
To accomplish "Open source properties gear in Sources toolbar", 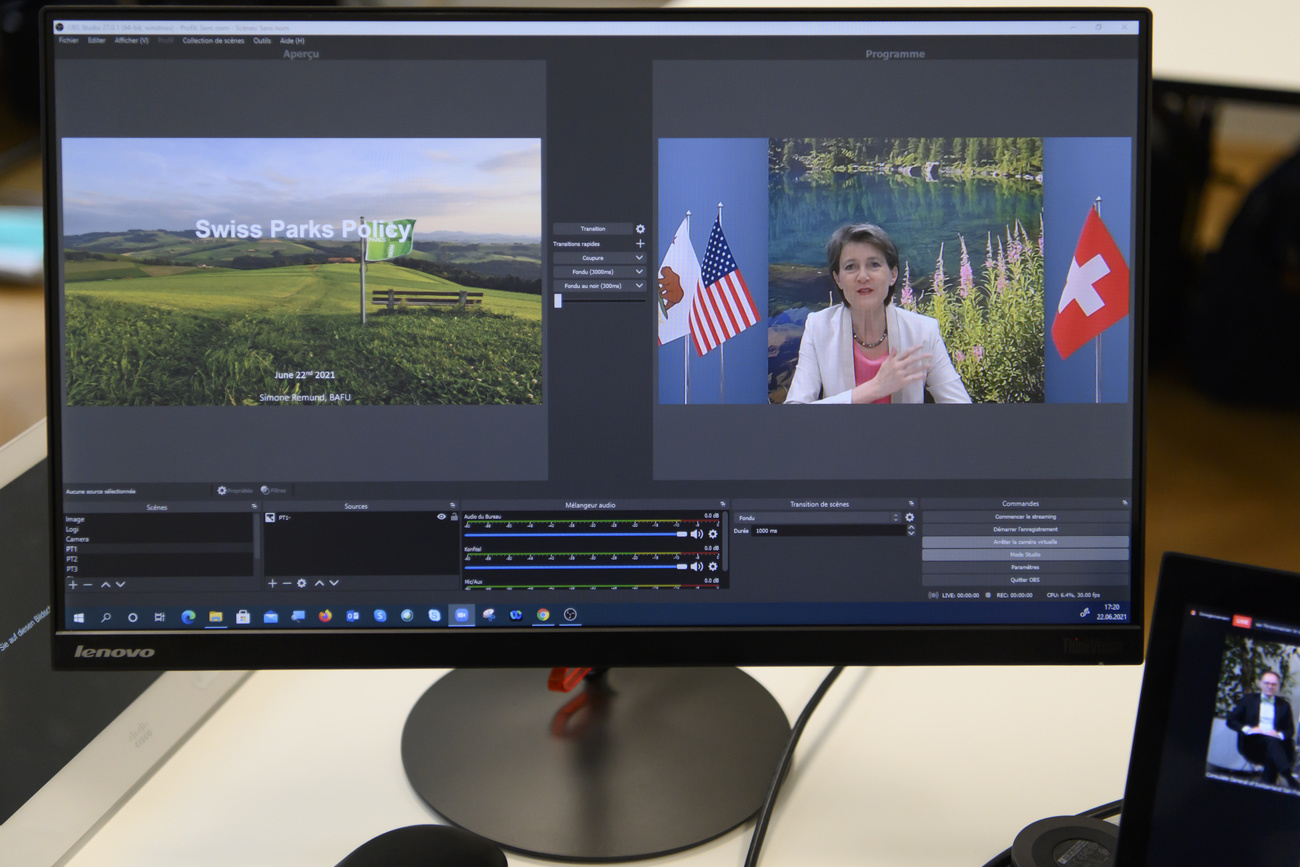I will coord(301,583).
